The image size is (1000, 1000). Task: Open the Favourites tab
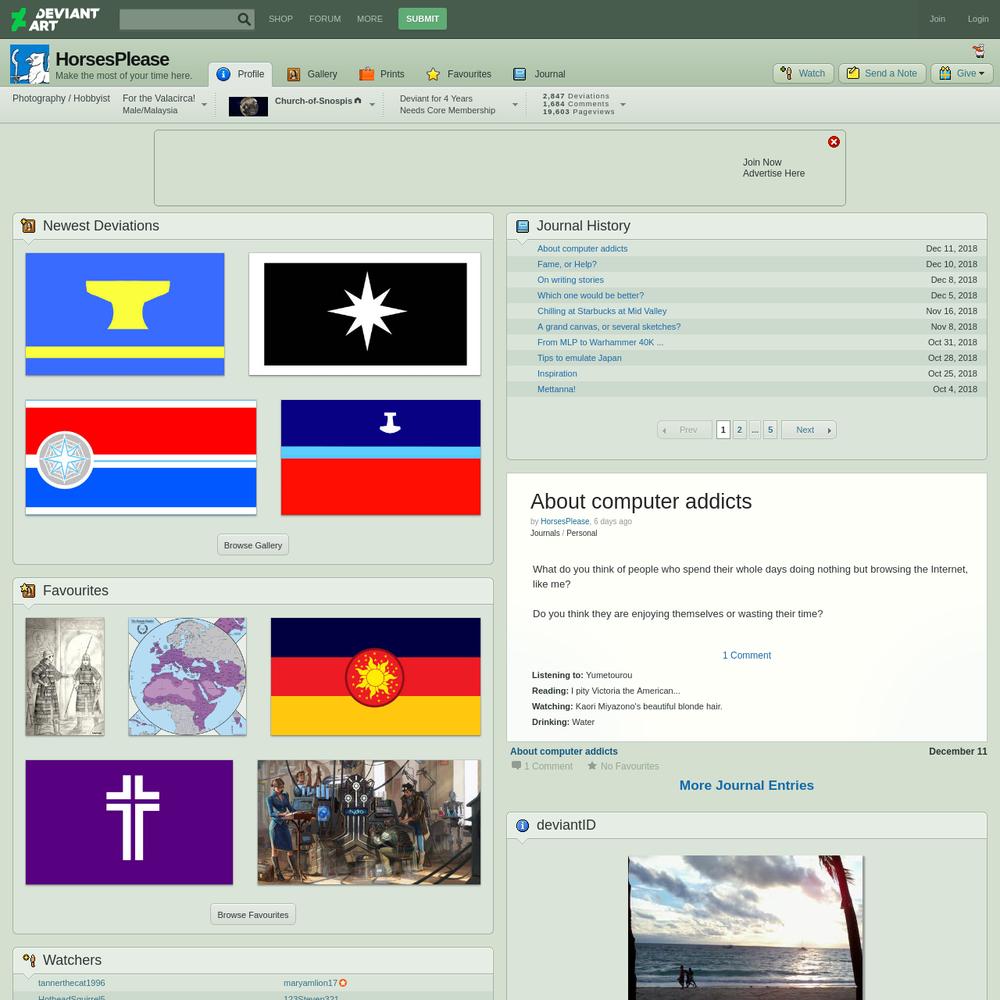(459, 74)
